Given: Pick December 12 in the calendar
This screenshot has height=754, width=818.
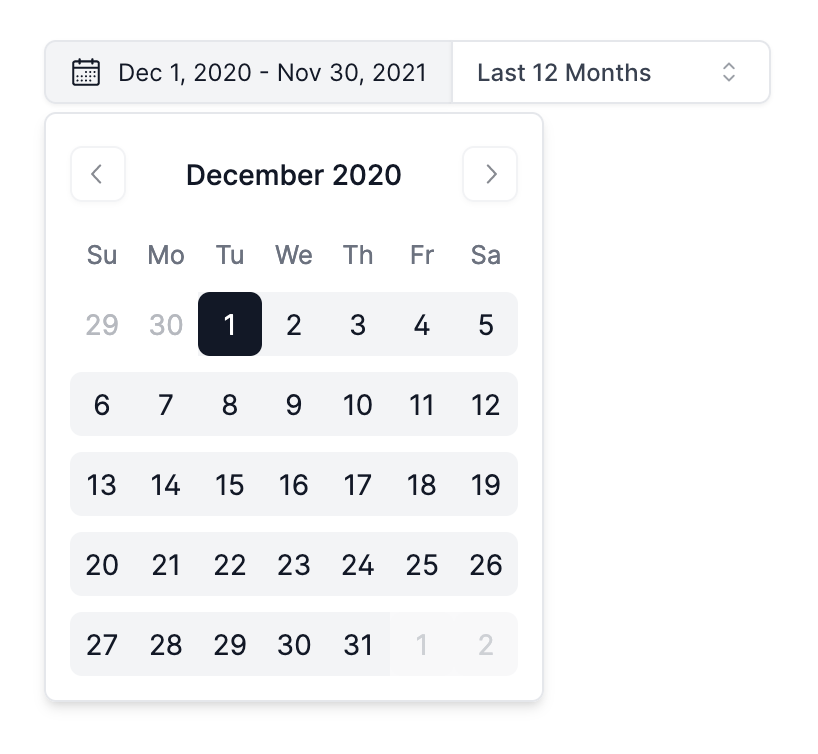Looking at the screenshot, I should tap(486, 405).
